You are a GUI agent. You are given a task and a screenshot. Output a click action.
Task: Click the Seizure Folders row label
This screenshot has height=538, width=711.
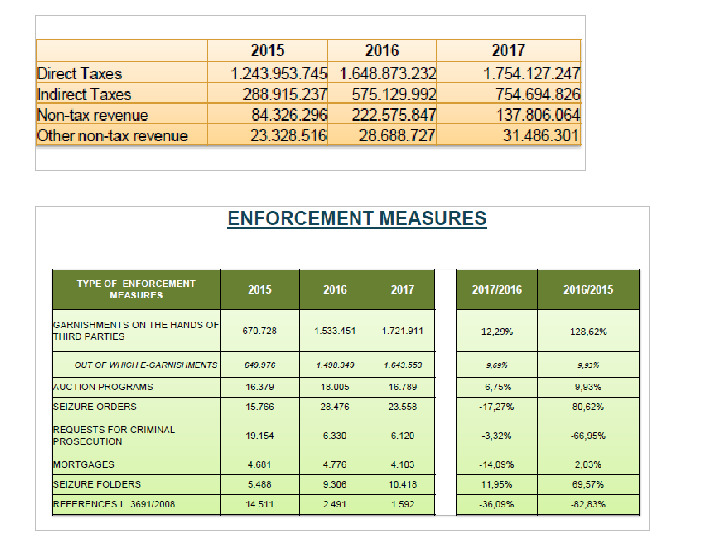pos(97,484)
